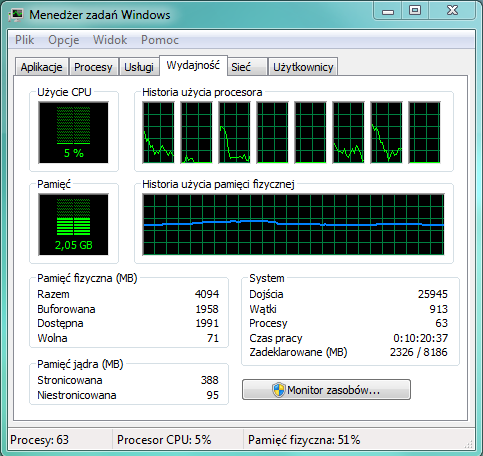The height and width of the screenshot is (456, 483).
Task: Click the Wątki label
Action: [x=263, y=309]
